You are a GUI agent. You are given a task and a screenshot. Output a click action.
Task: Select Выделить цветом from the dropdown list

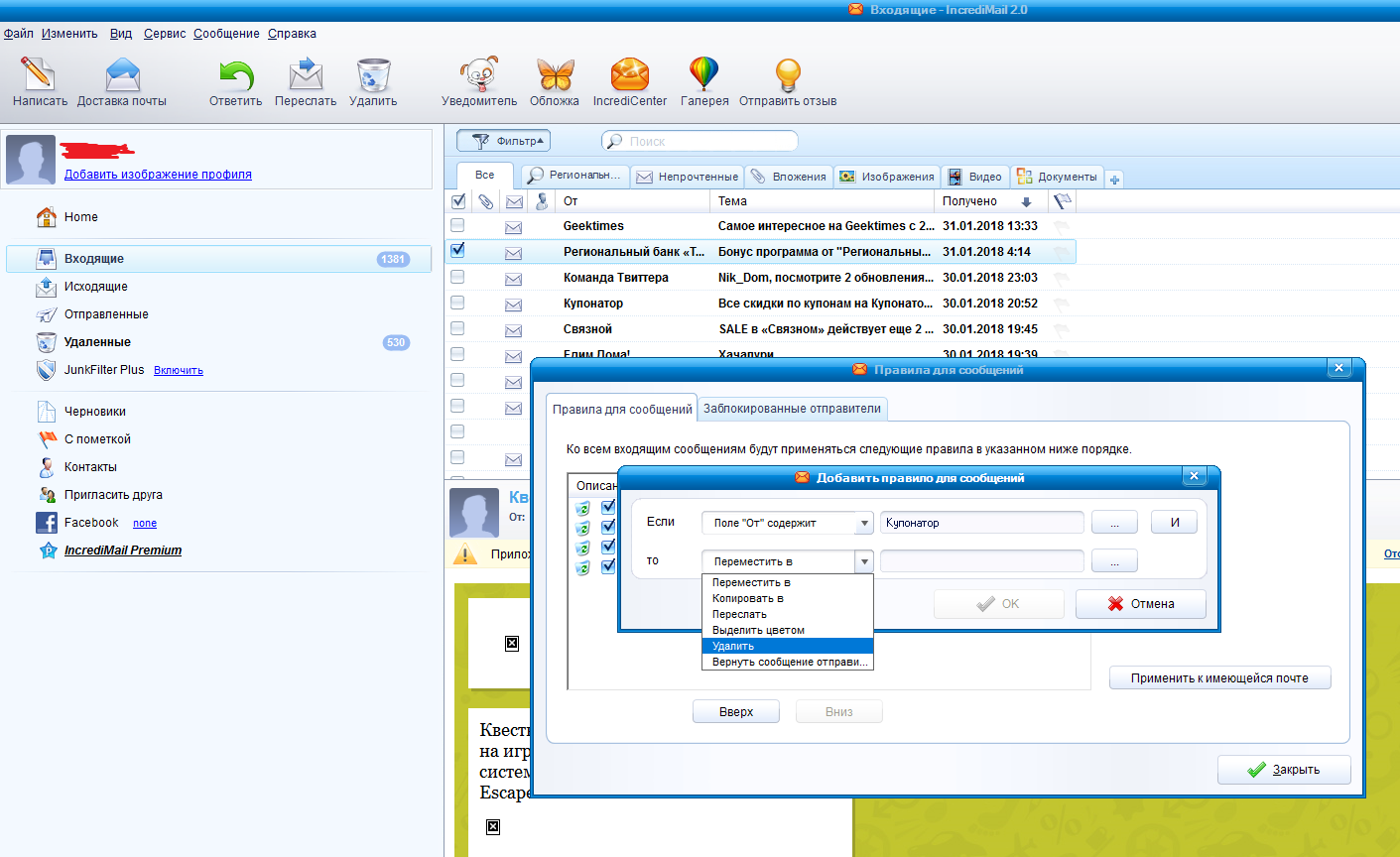tap(788, 630)
